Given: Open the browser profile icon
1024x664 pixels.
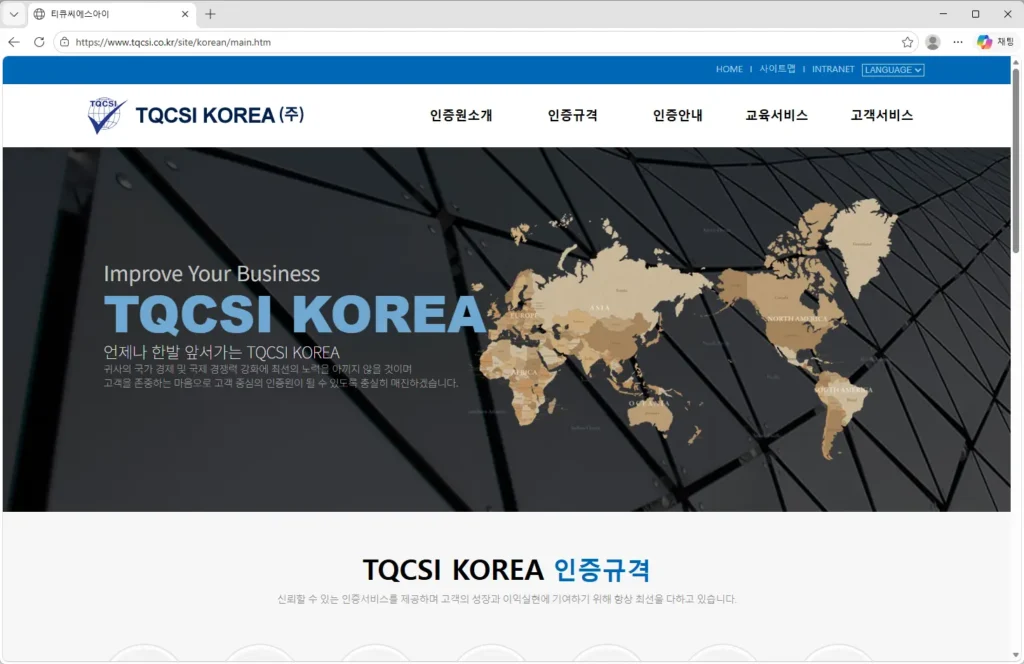Looking at the screenshot, I should pyautogui.click(x=933, y=42).
